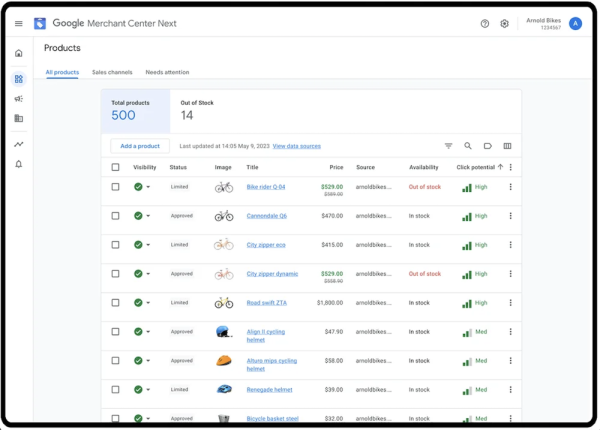Open the help question mark icon
This screenshot has height=430, width=600.
tap(485, 24)
